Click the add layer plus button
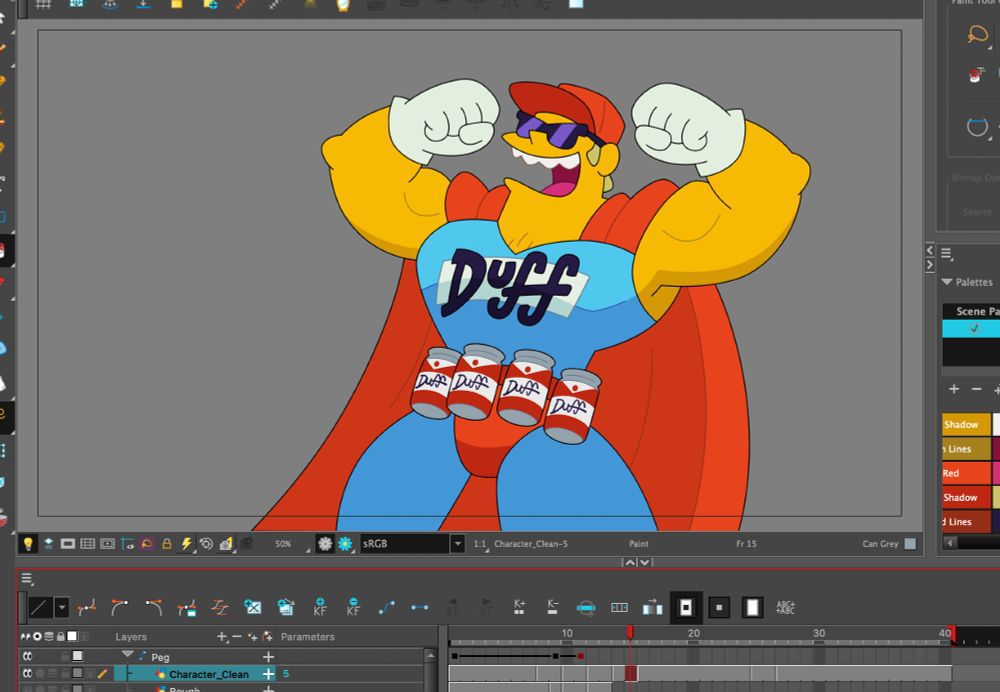The height and width of the screenshot is (692, 1000). 222,637
